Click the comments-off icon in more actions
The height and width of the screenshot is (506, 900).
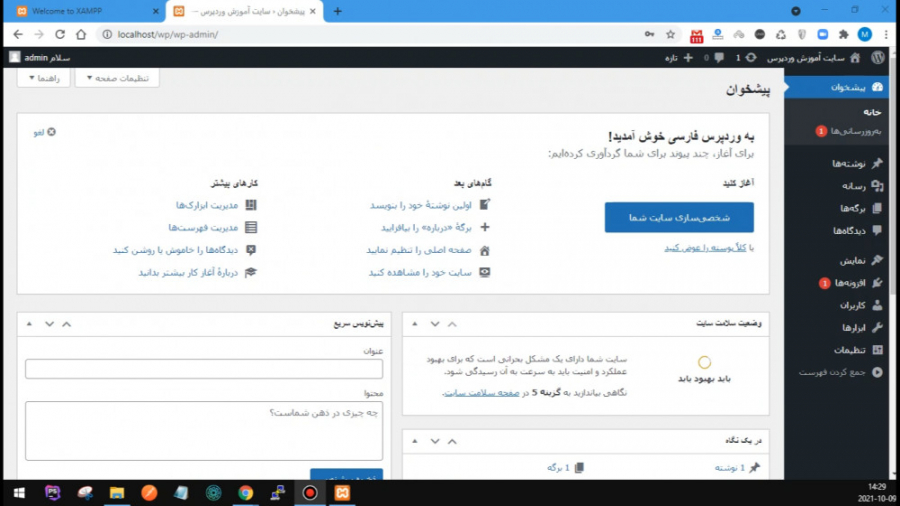(x=251, y=250)
